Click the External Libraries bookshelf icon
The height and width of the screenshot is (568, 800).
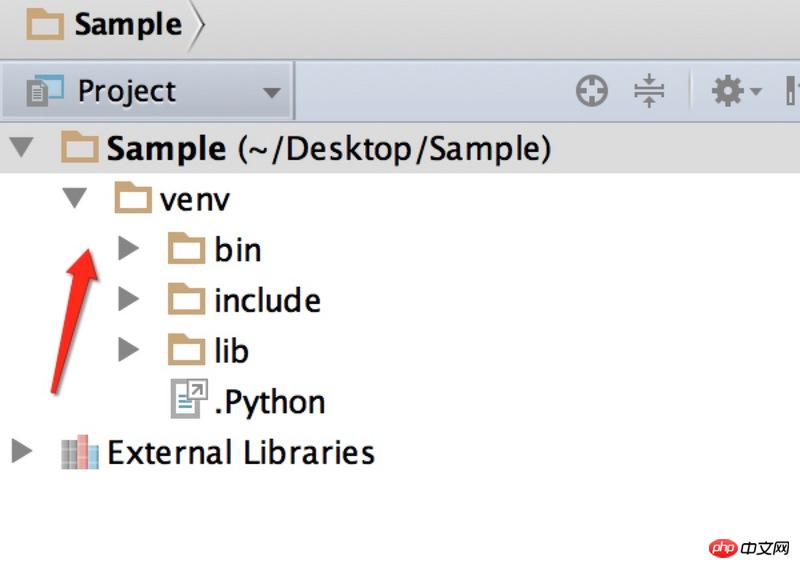click(x=80, y=452)
